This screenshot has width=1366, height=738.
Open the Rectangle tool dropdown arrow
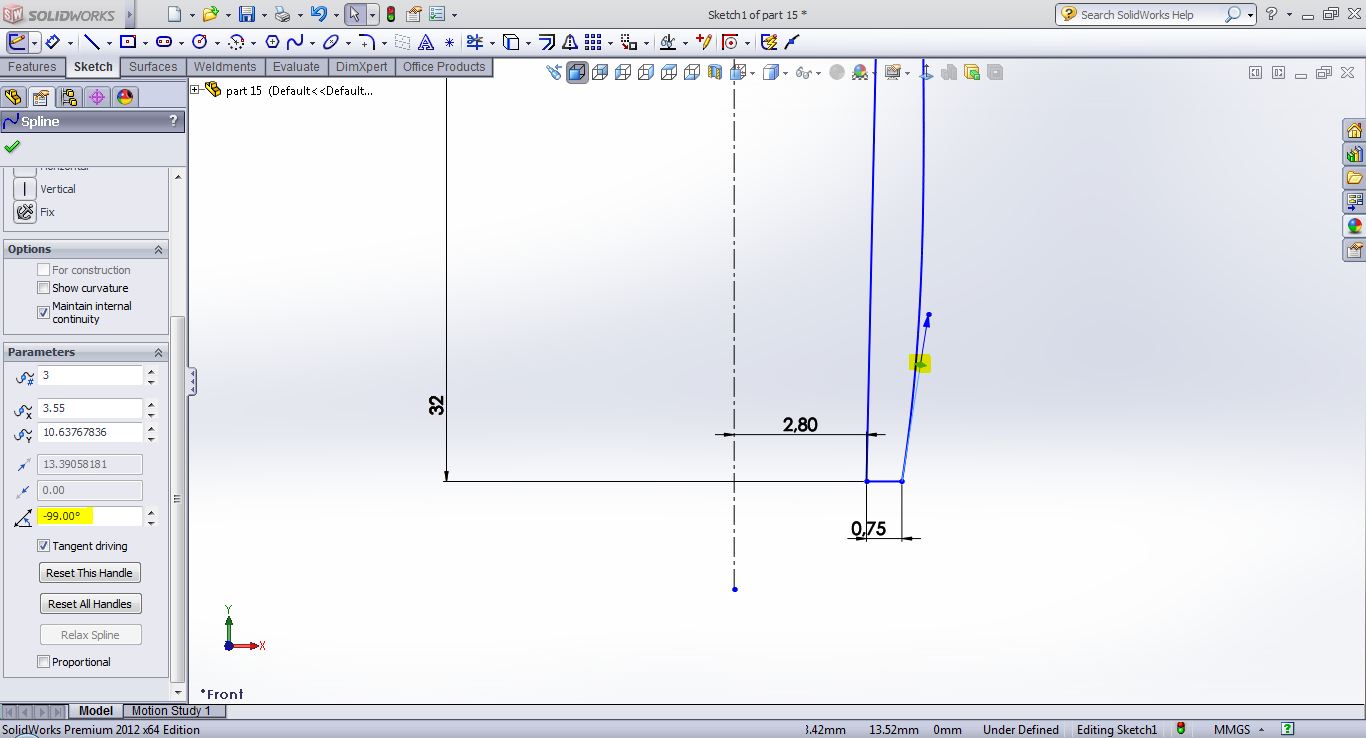point(146,42)
